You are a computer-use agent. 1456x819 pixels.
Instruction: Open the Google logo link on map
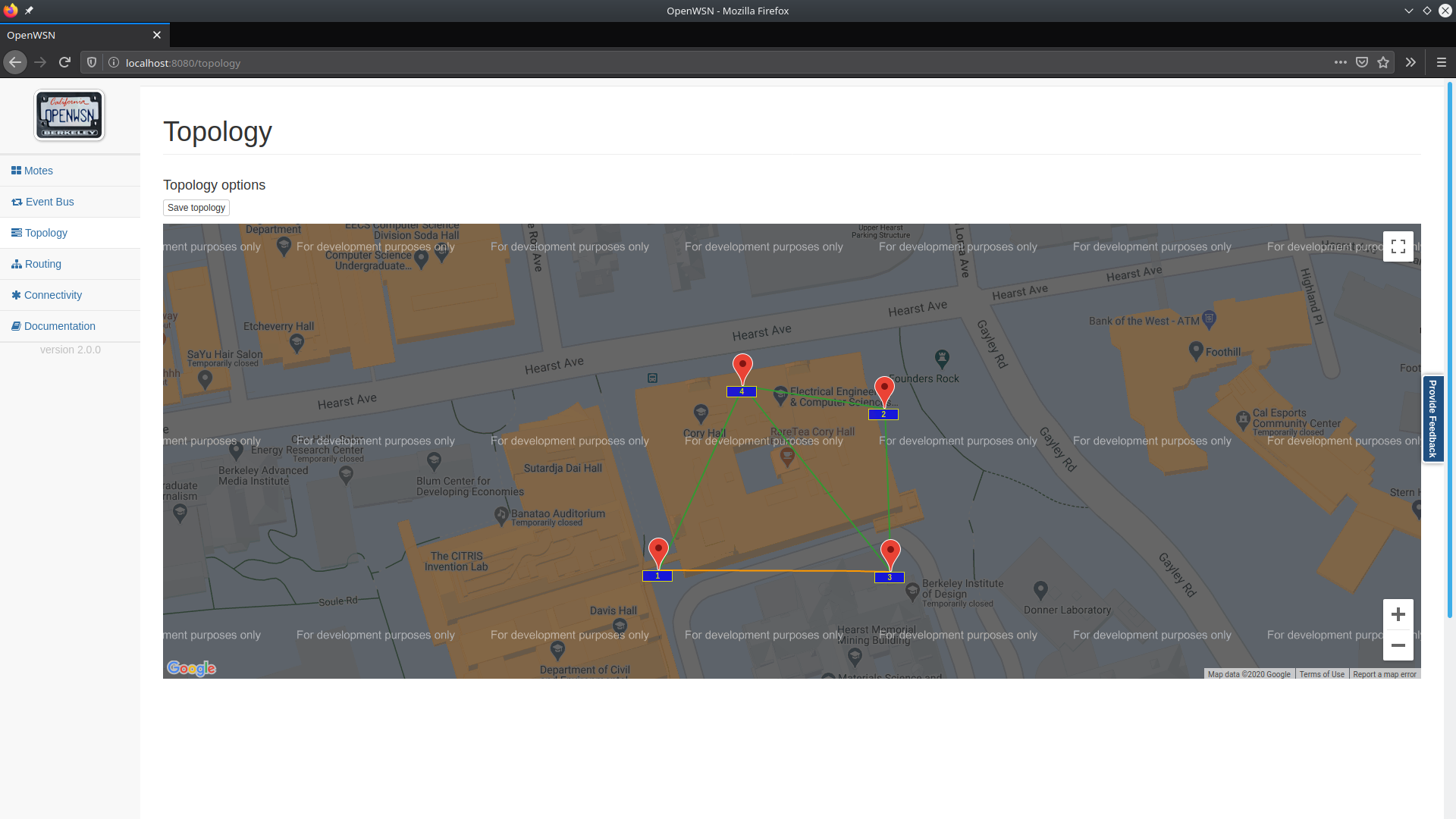point(191,668)
